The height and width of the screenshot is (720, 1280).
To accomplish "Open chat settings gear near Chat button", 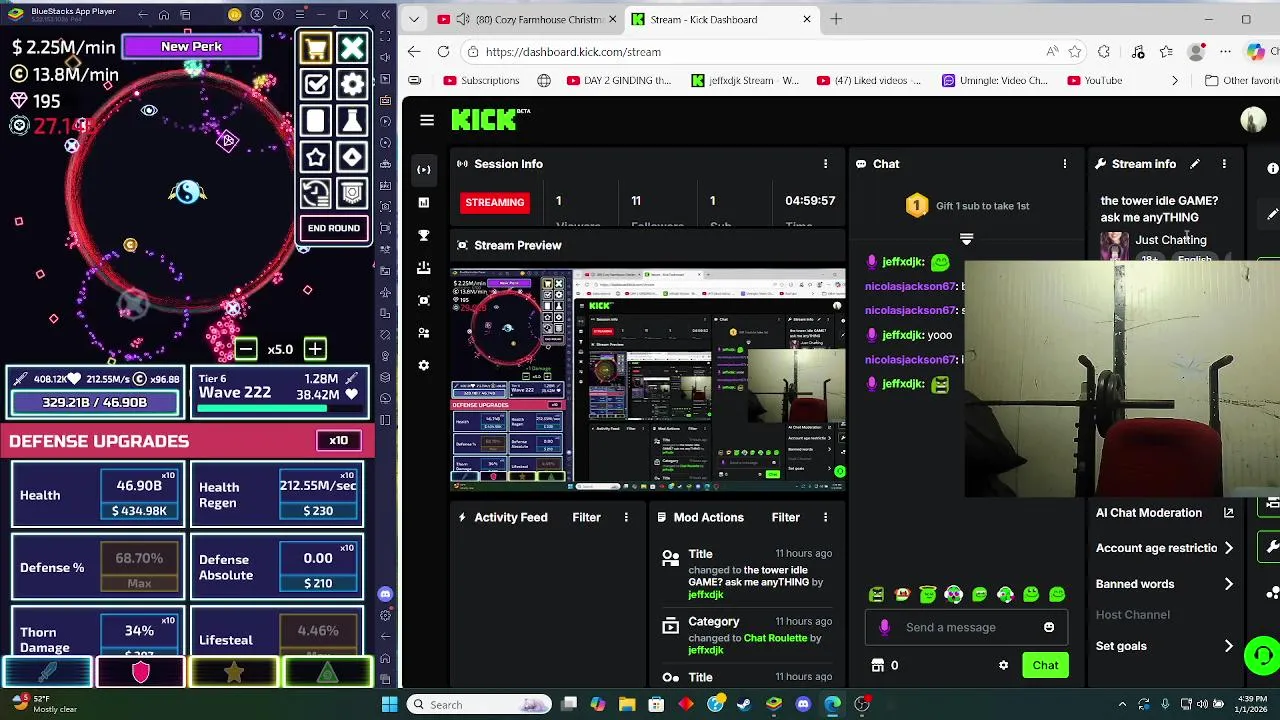I will coord(1003,665).
